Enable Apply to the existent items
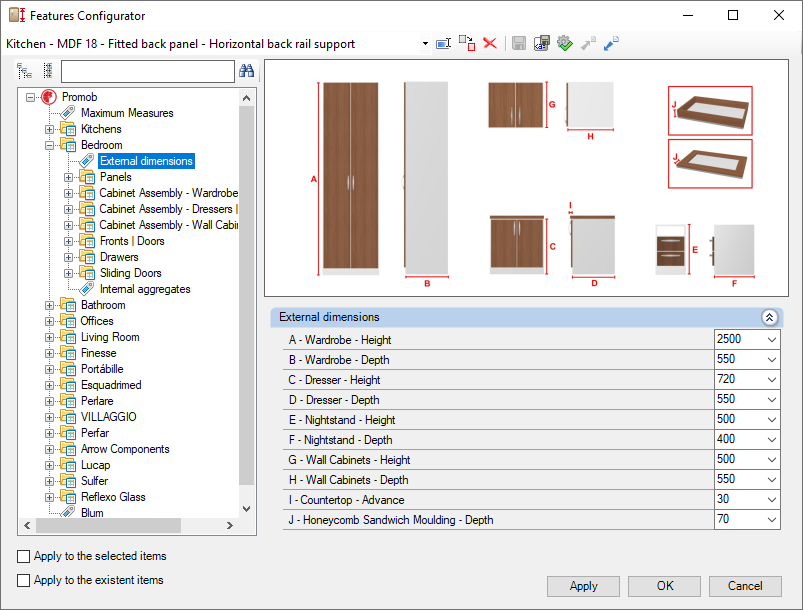Image resolution: width=803 pixels, height=610 pixels. (24, 580)
